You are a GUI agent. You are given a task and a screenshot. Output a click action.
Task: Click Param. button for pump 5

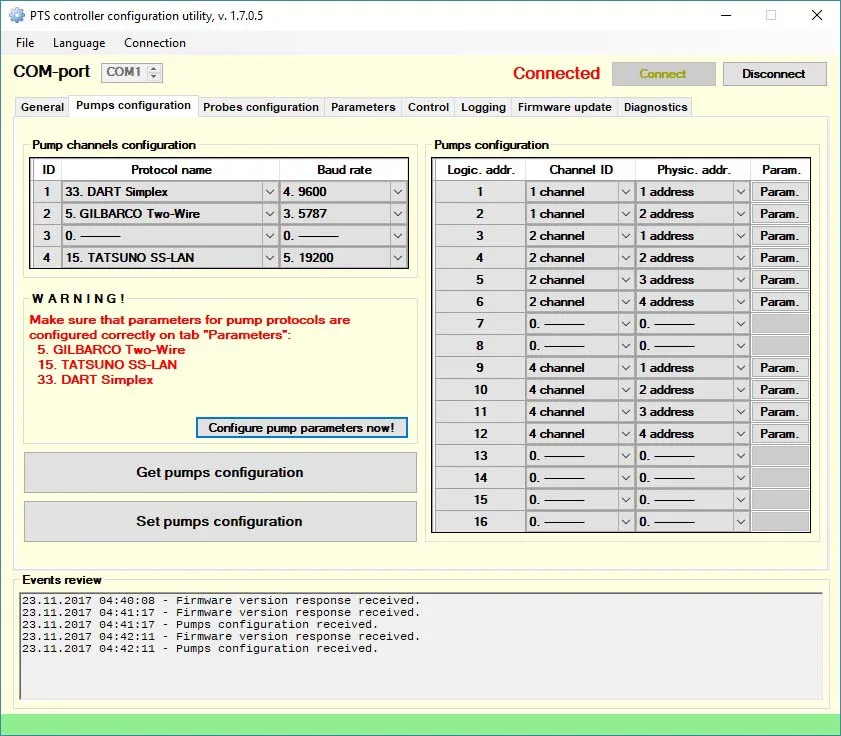coord(779,280)
